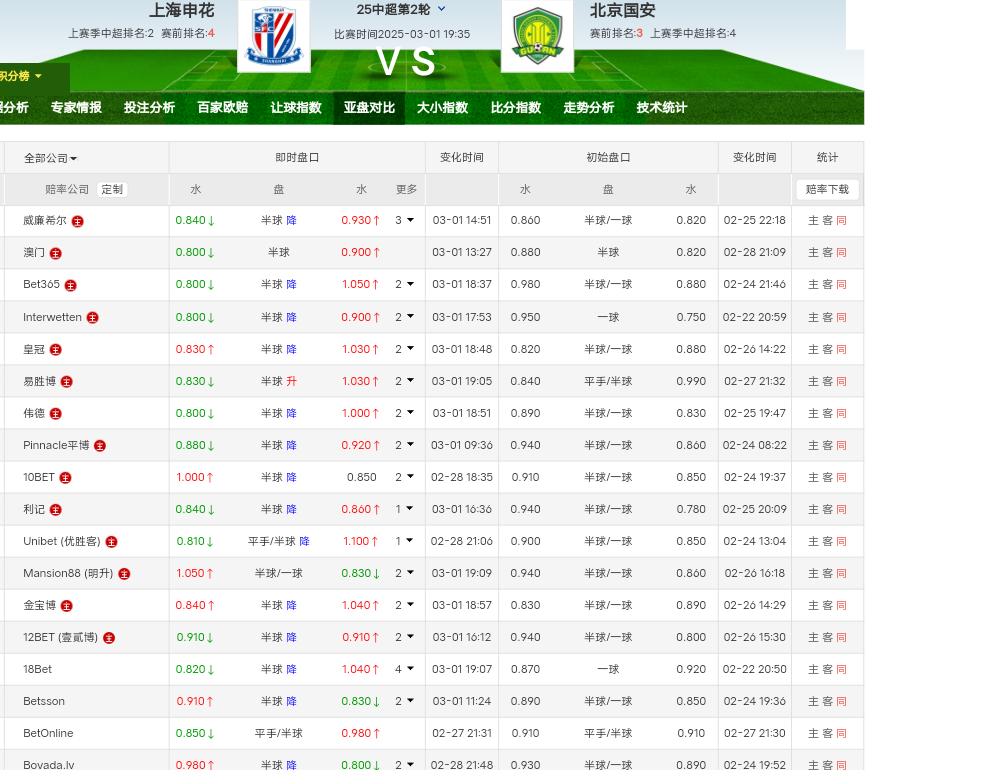Click 一球 initial handicap for Interwetten
Viewport: 999px width, 770px height.
click(x=608, y=317)
